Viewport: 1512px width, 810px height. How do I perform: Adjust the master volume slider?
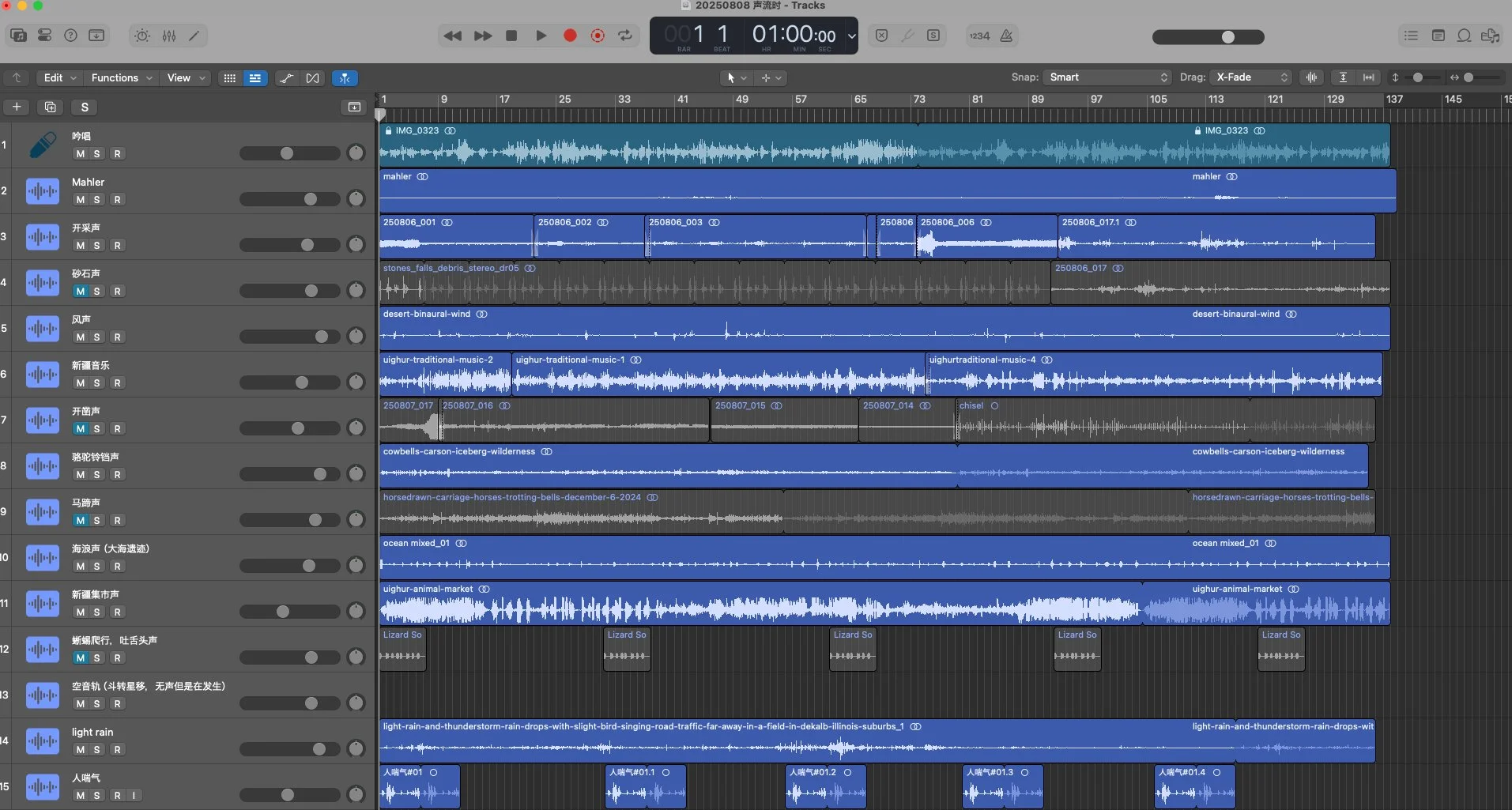click(x=1208, y=37)
